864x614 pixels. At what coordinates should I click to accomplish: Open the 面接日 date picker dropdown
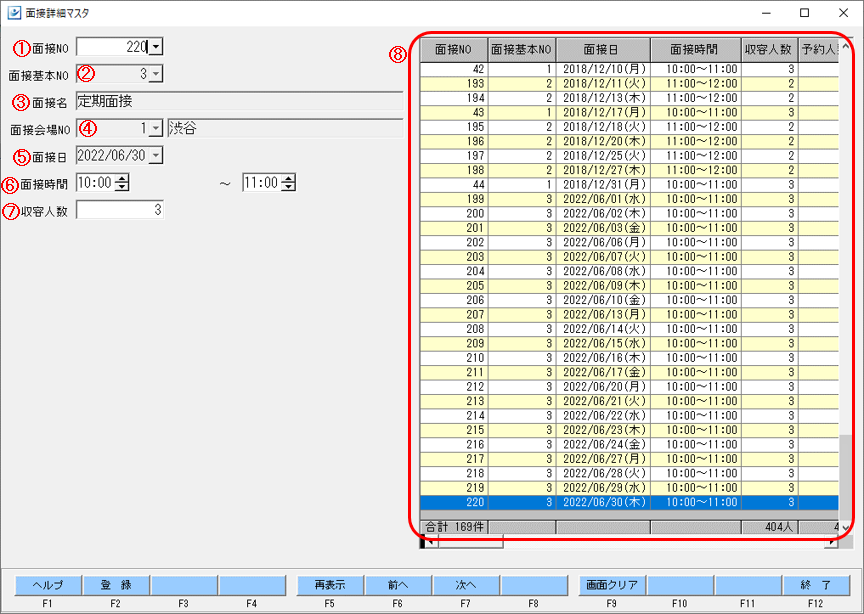point(156,155)
